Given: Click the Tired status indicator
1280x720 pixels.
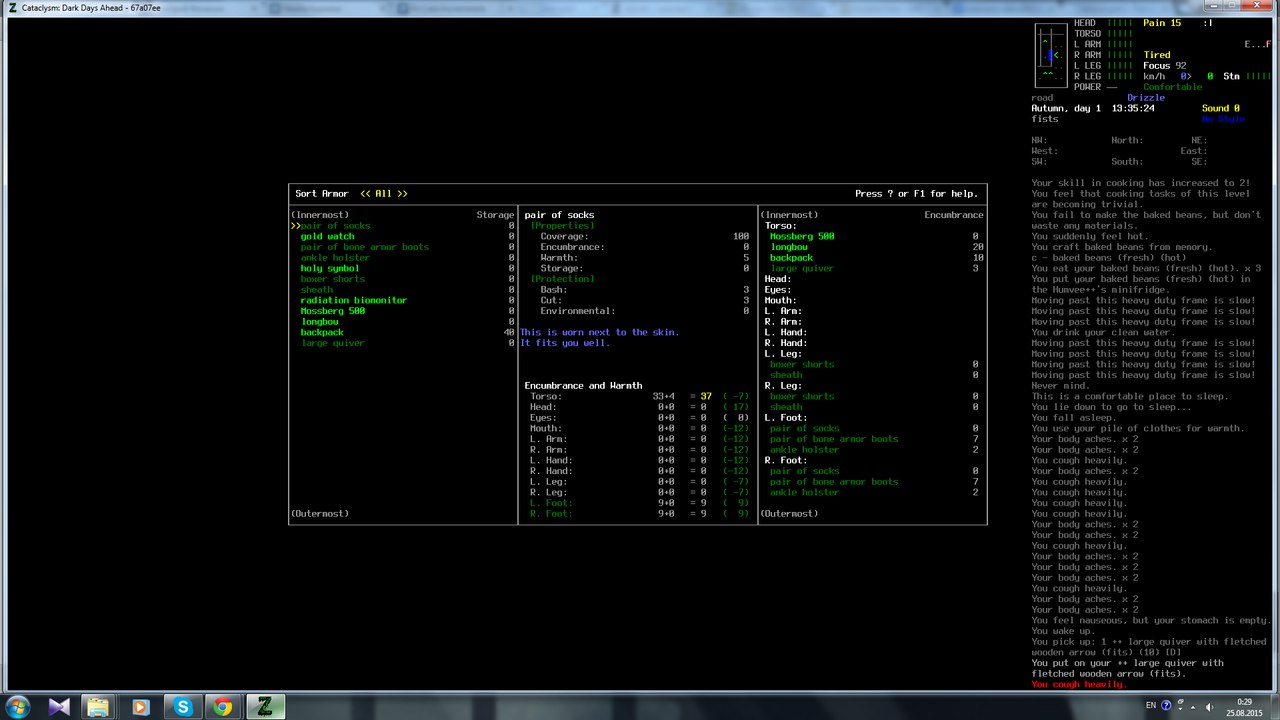Looking at the screenshot, I should tap(1157, 55).
